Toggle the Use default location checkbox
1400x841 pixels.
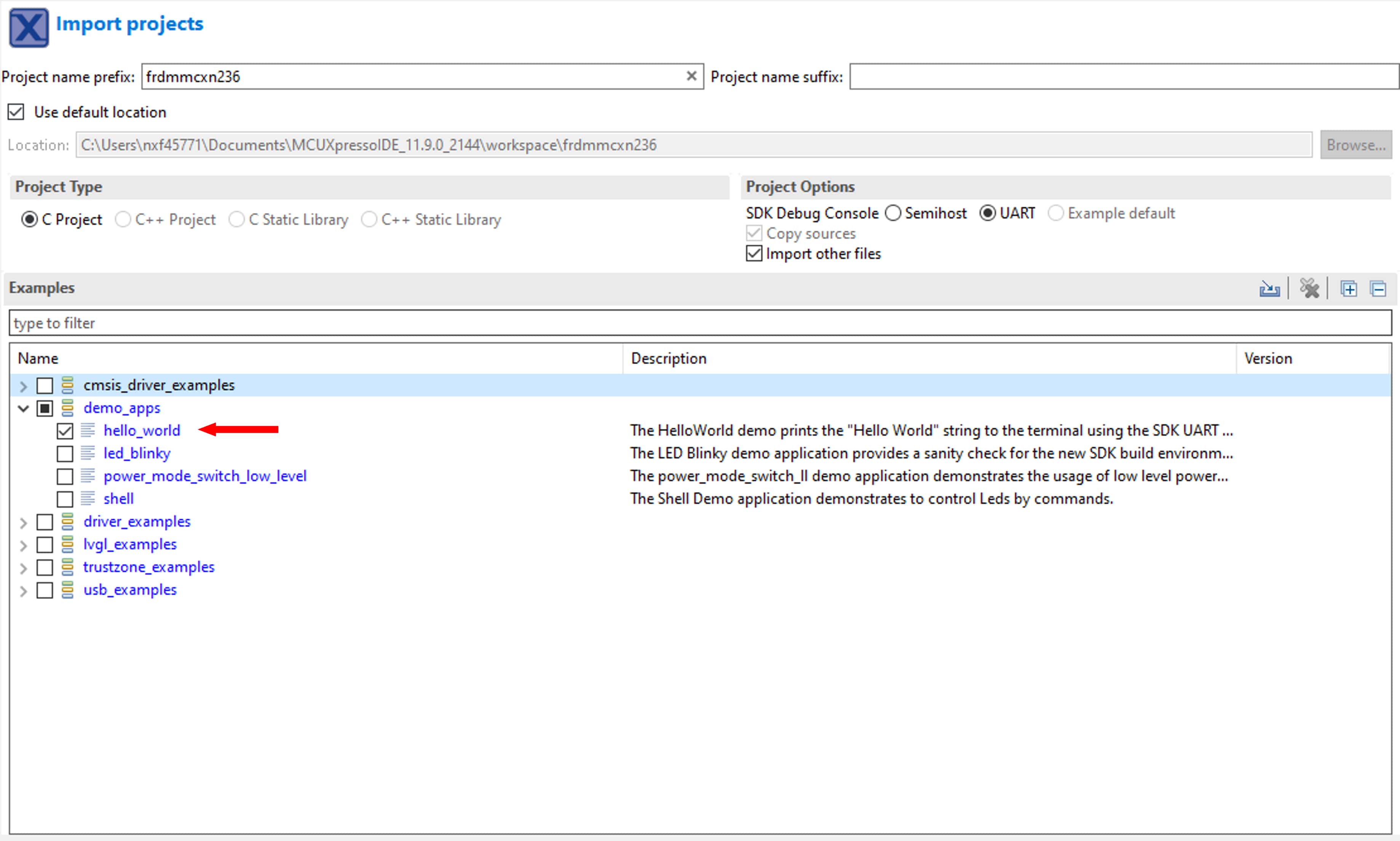(16, 112)
